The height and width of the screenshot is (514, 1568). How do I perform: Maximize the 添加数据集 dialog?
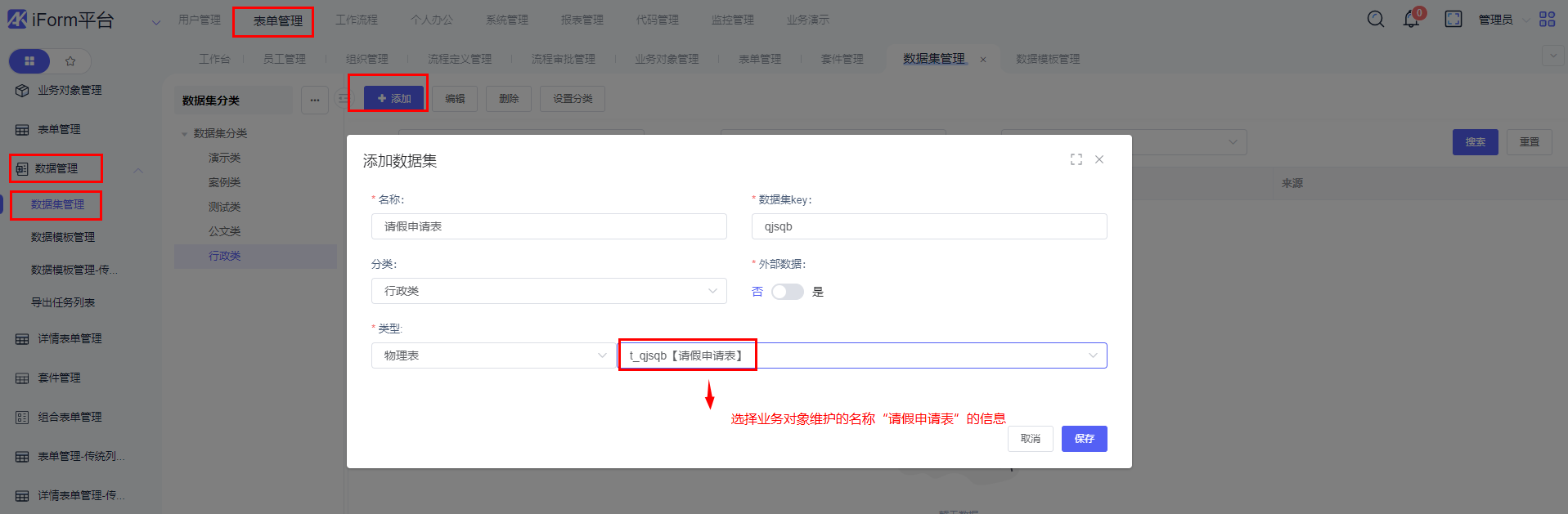(1076, 159)
